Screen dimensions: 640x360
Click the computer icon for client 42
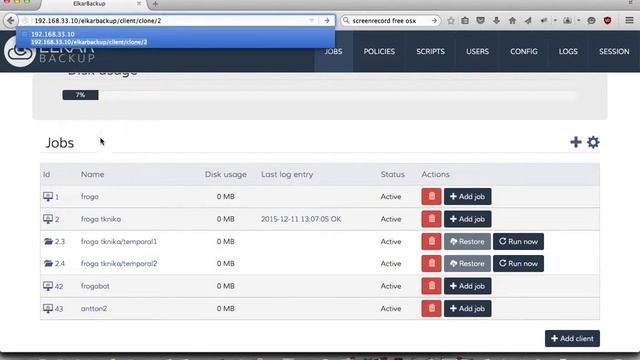[x=48, y=286]
